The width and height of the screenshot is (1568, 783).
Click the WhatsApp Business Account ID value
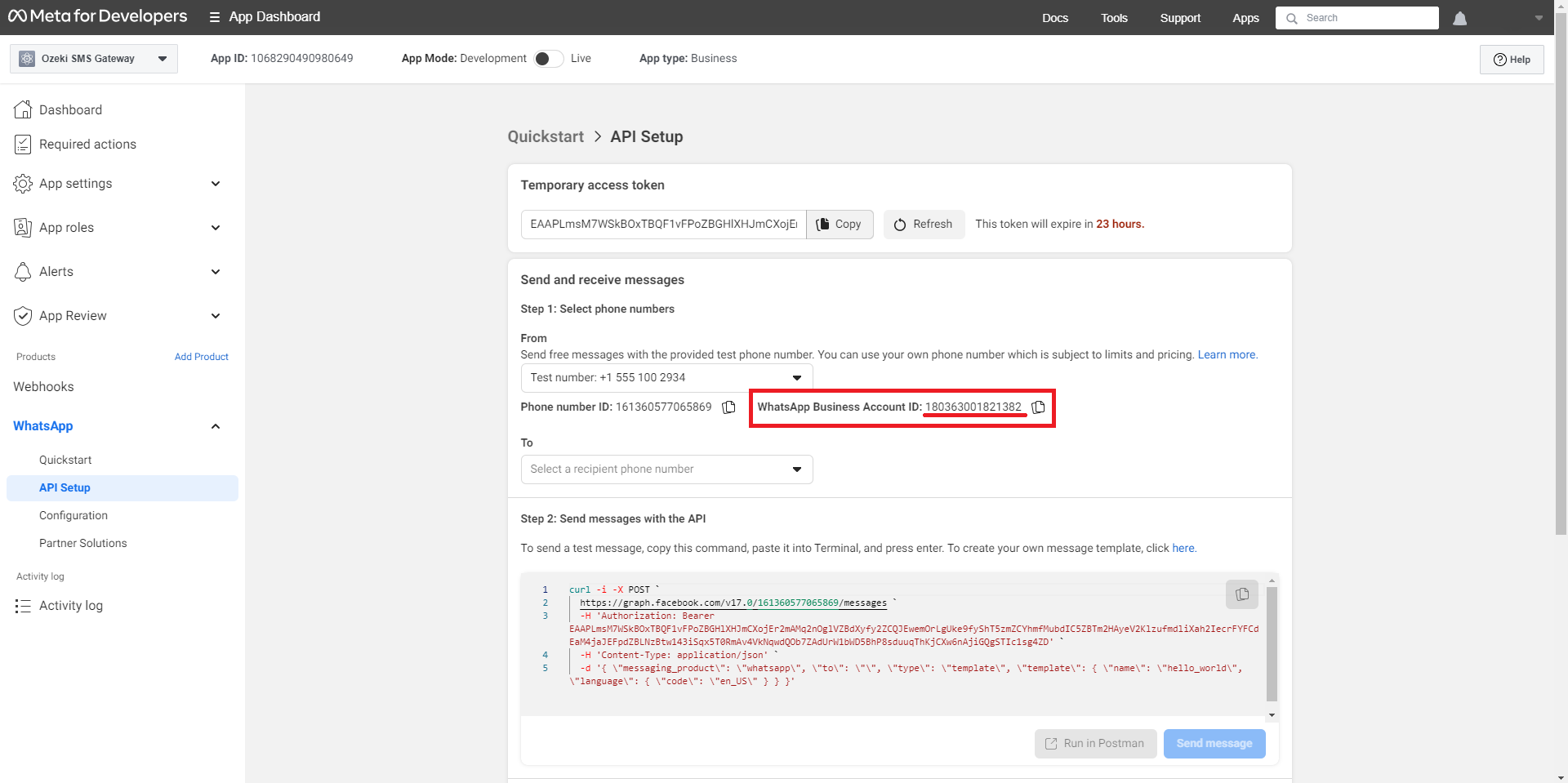[973, 407]
